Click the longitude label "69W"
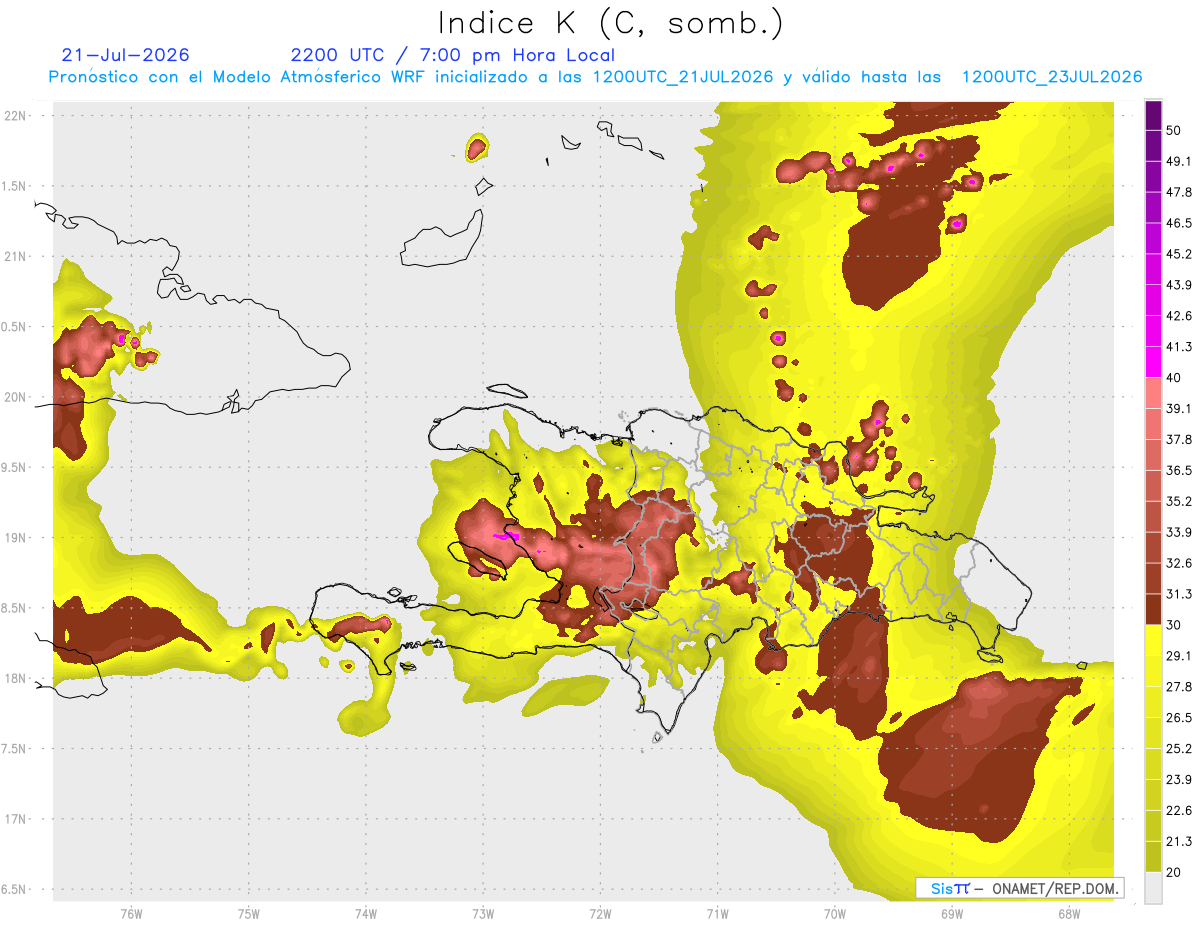This screenshot has width=1200, height=927. 952,914
